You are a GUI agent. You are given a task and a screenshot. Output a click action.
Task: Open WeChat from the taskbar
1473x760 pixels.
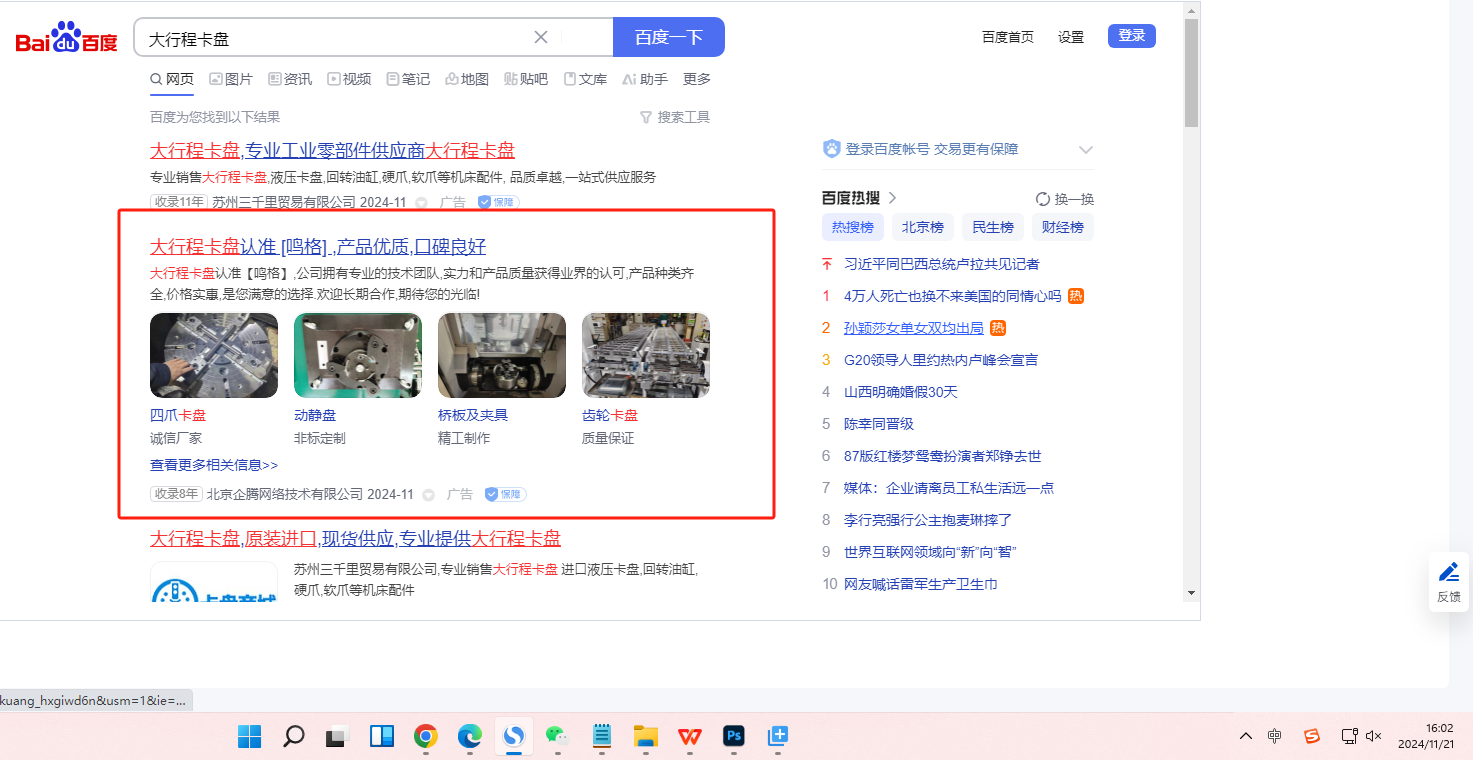tap(556, 737)
